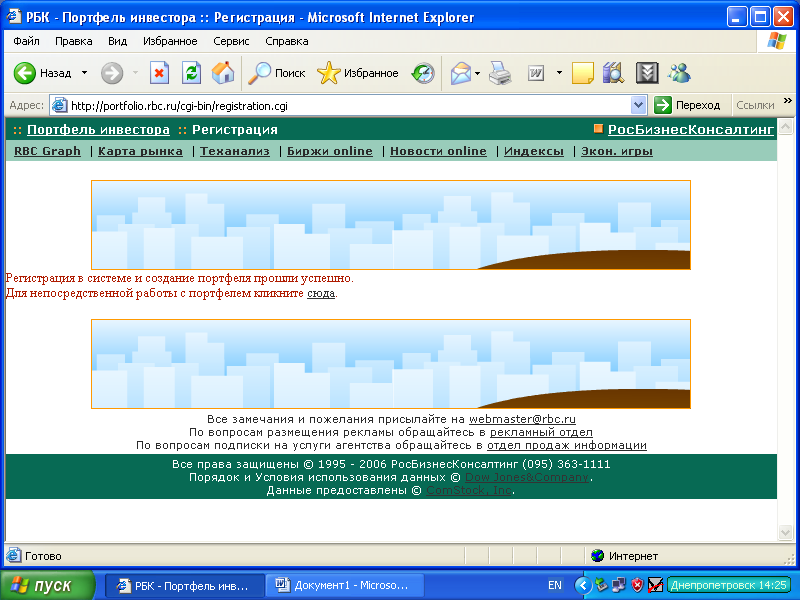Image resolution: width=800 pixels, height=600 pixels.
Task: Go to Home page icon
Action: (223, 73)
